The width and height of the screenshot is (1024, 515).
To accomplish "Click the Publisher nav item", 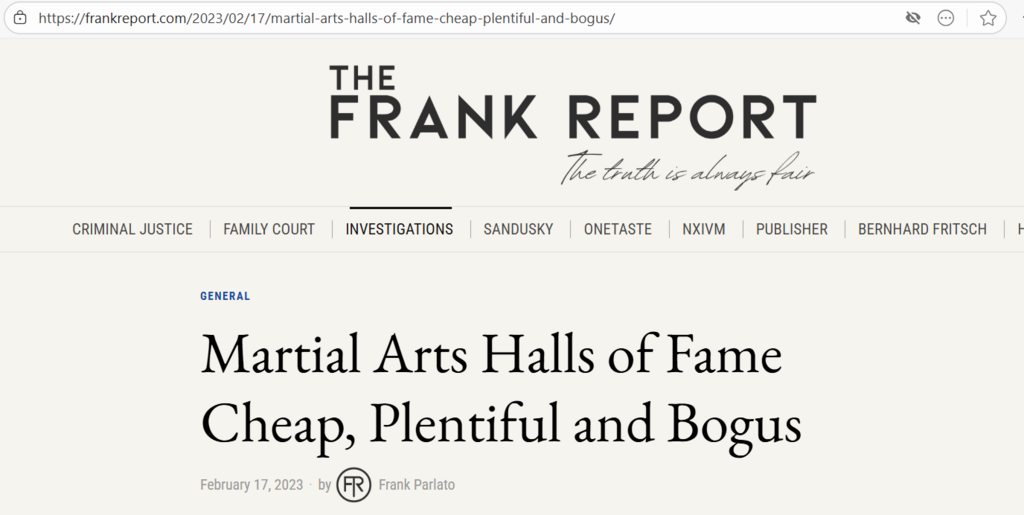I will [x=791, y=229].
